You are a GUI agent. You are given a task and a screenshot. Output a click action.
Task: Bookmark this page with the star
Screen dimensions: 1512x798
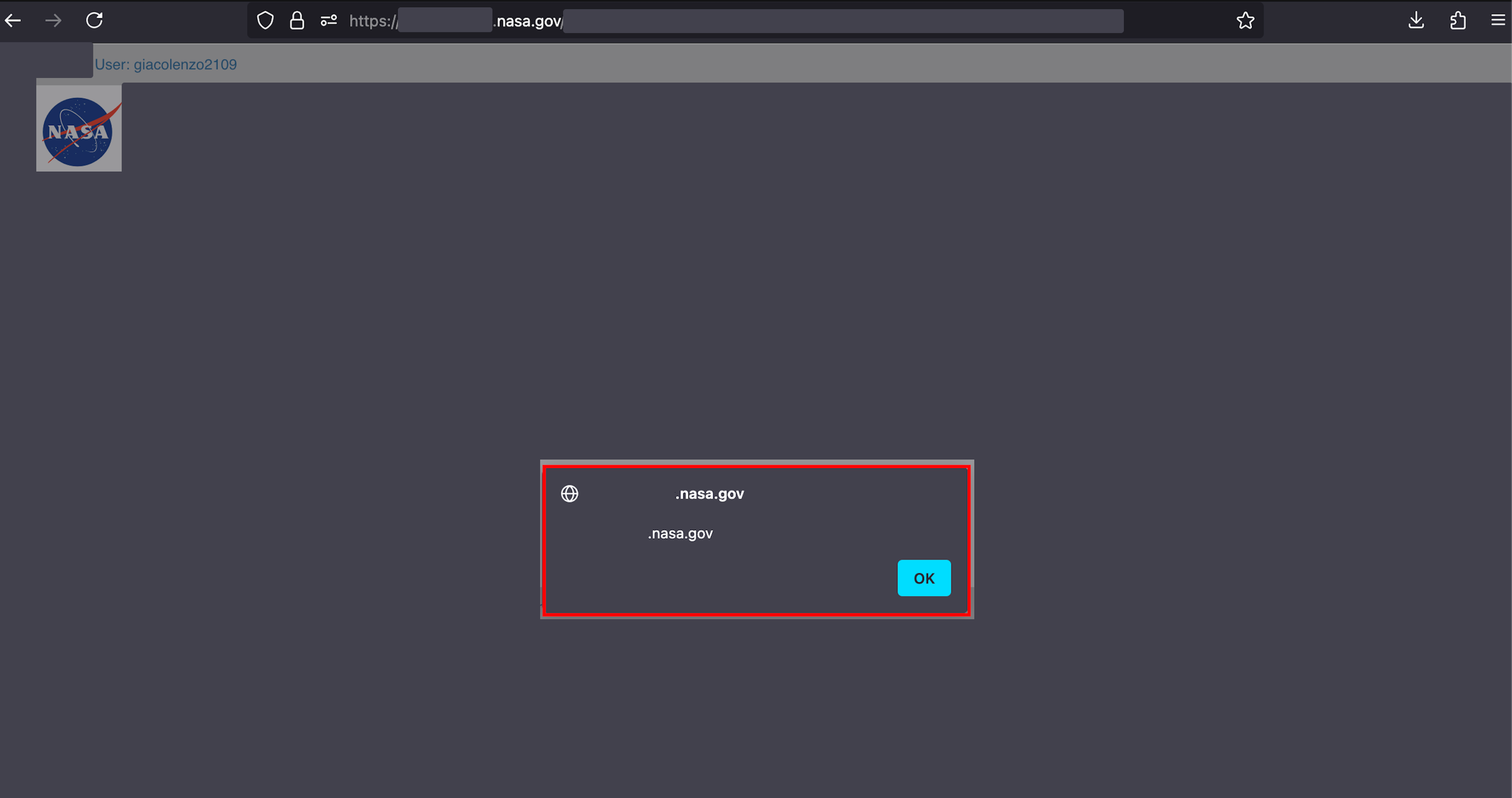(1245, 21)
